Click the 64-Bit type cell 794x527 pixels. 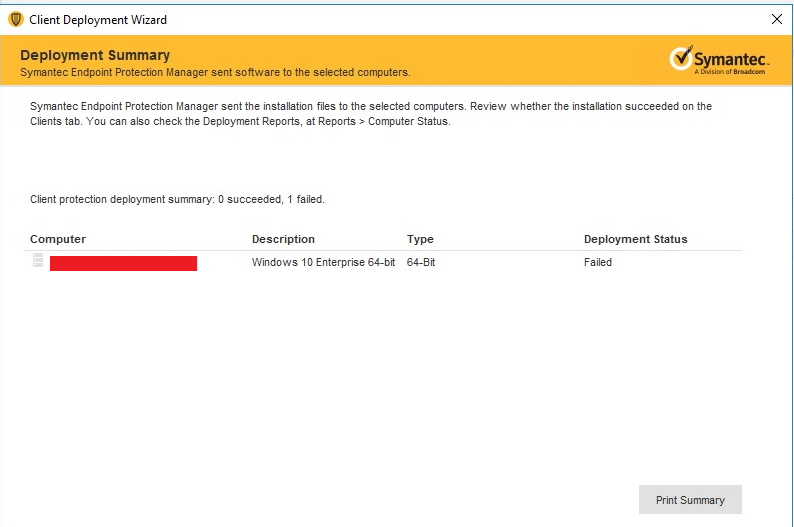(x=421, y=262)
